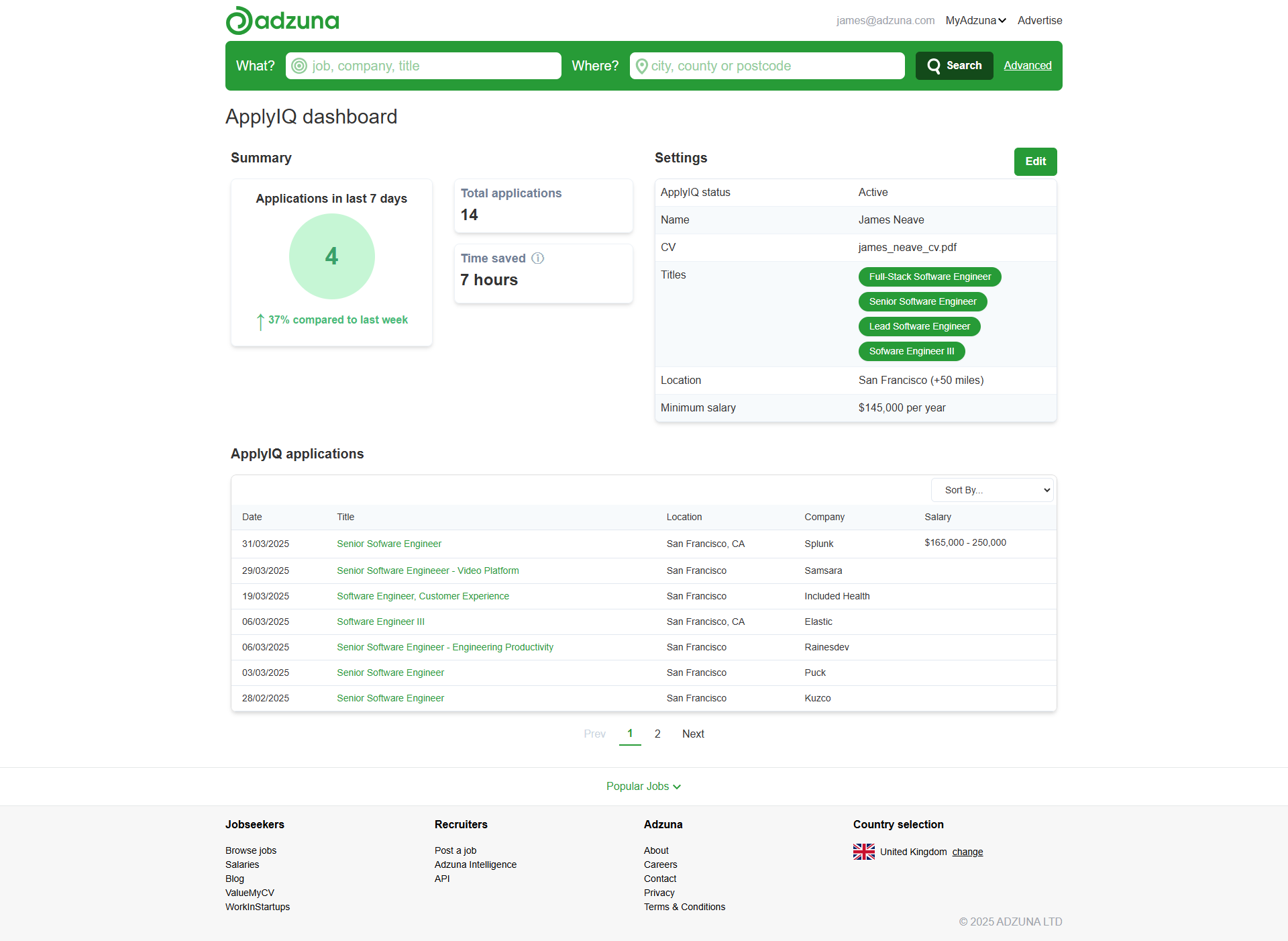The height and width of the screenshot is (941, 1288).
Task: Open Software Engineer, Customer Experience job
Action: (x=423, y=596)
